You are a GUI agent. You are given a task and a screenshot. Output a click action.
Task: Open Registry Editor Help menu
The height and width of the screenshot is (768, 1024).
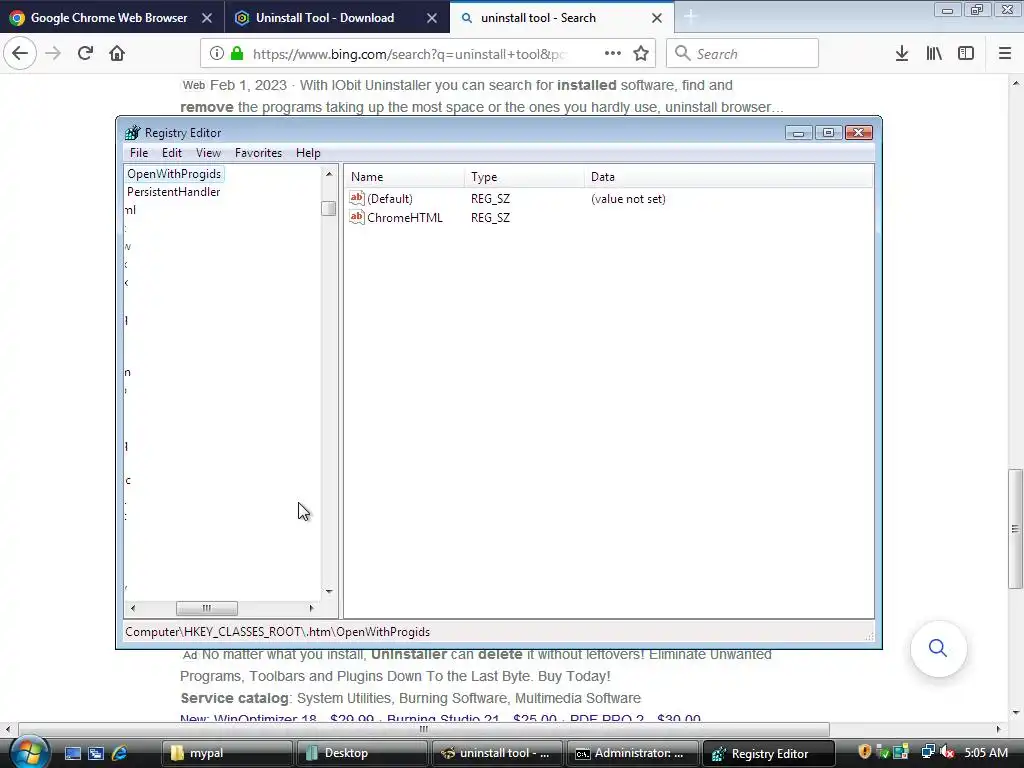click(308, 153)
